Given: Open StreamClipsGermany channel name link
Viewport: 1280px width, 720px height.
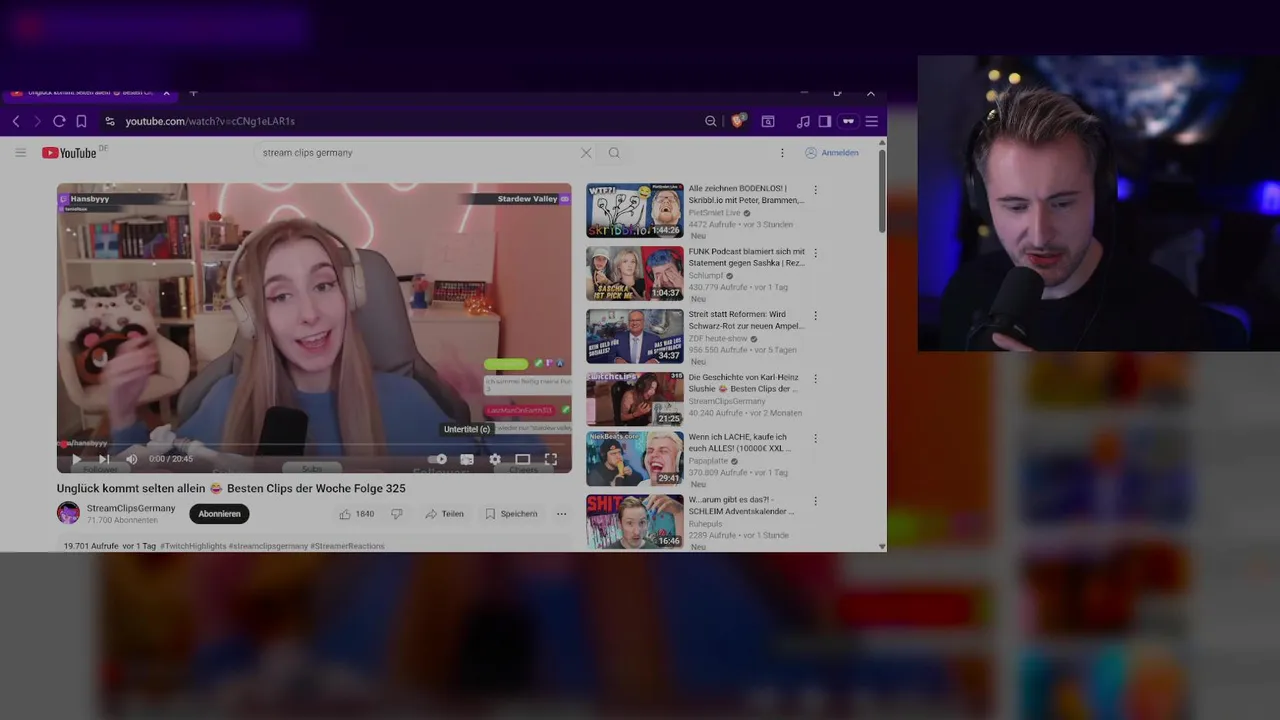Looking at the screenshot, I should click(x=131, y=508).
